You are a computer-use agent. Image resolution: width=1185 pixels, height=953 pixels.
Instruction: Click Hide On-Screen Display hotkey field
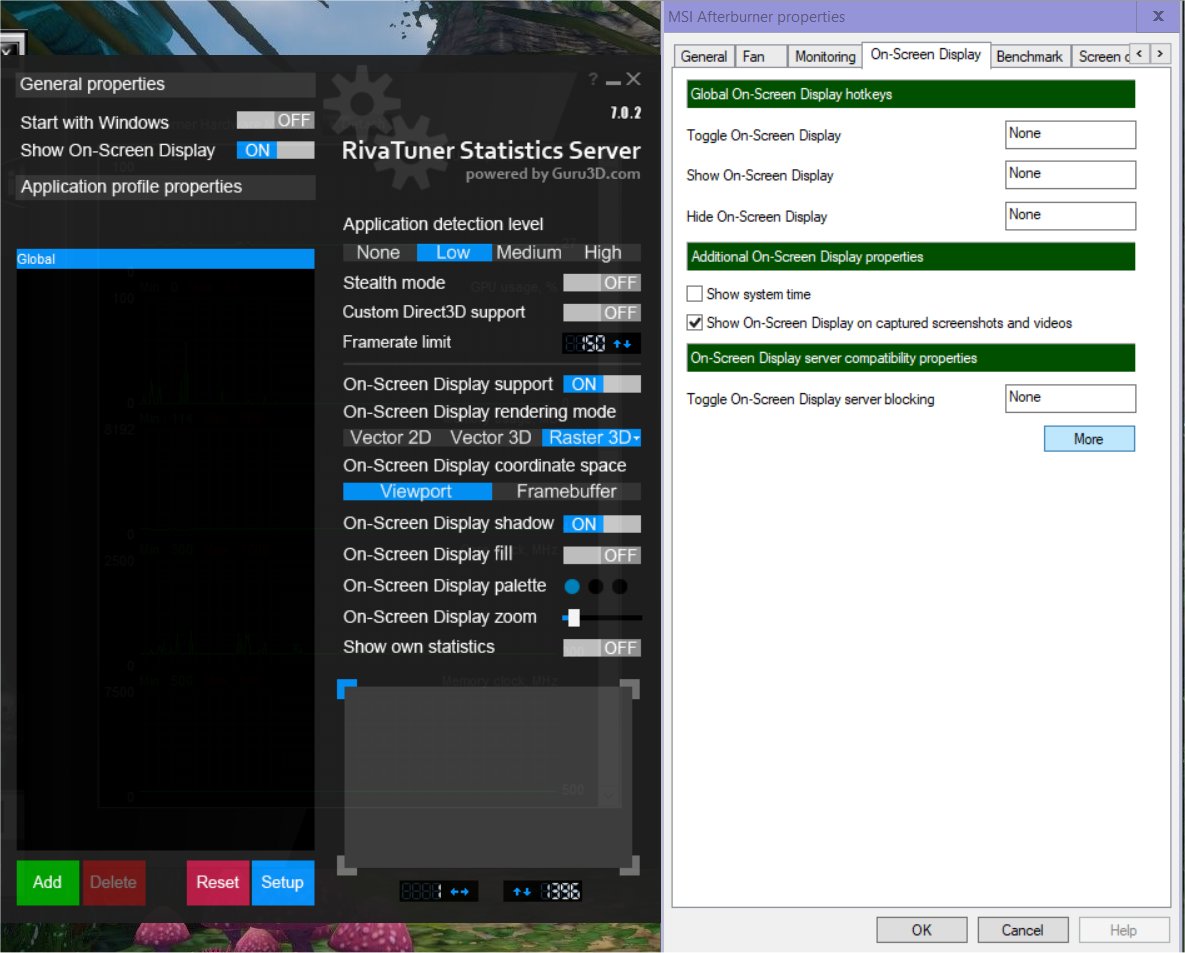pos(1070,215)
